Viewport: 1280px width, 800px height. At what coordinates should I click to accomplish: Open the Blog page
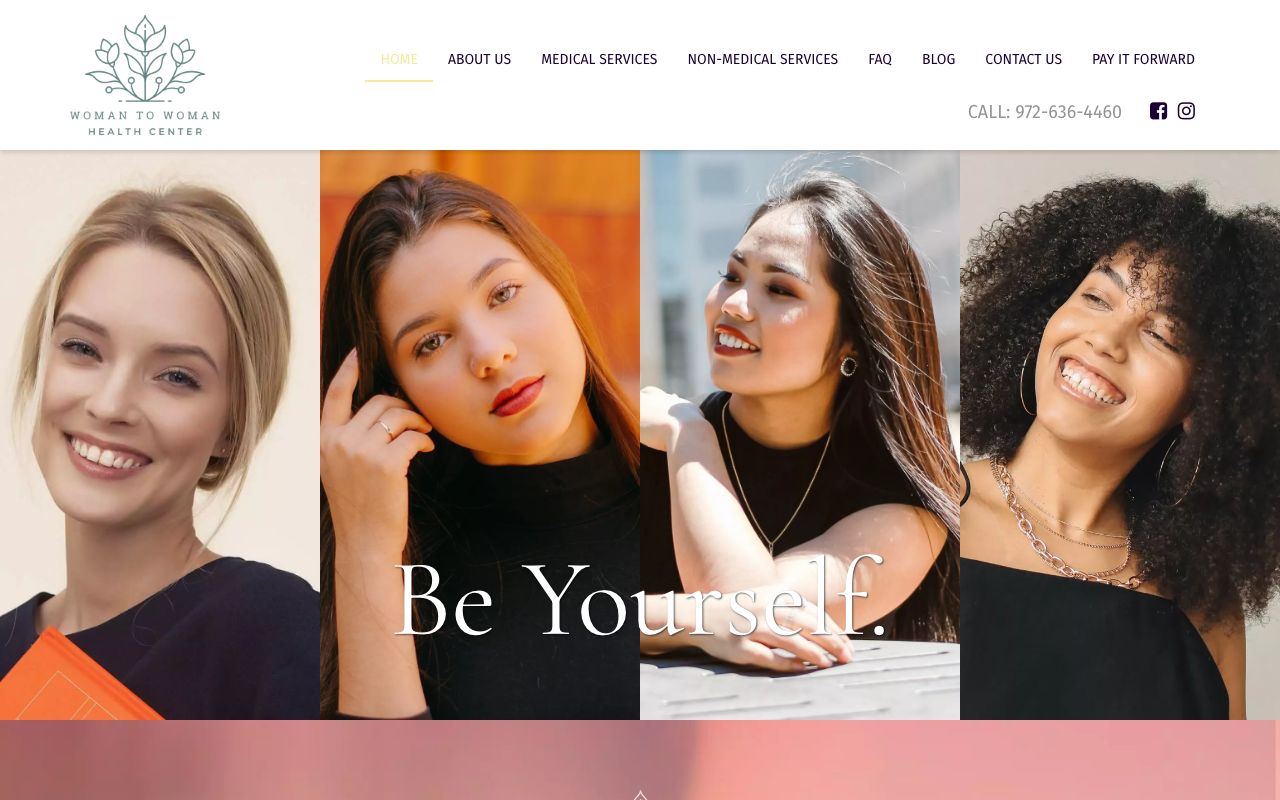(x=938, y=59)
